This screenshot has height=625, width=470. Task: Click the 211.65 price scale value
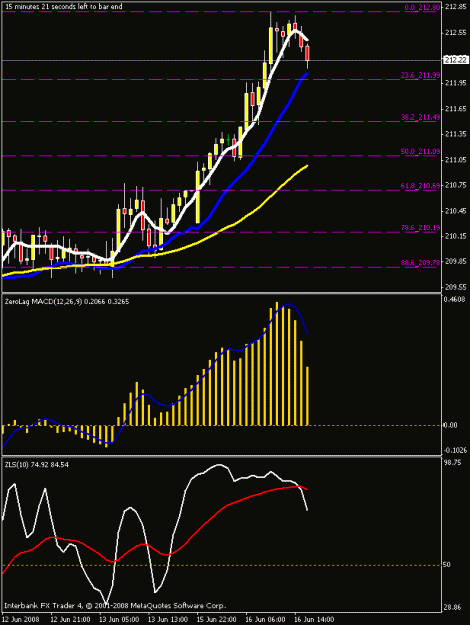coord(455,108)
